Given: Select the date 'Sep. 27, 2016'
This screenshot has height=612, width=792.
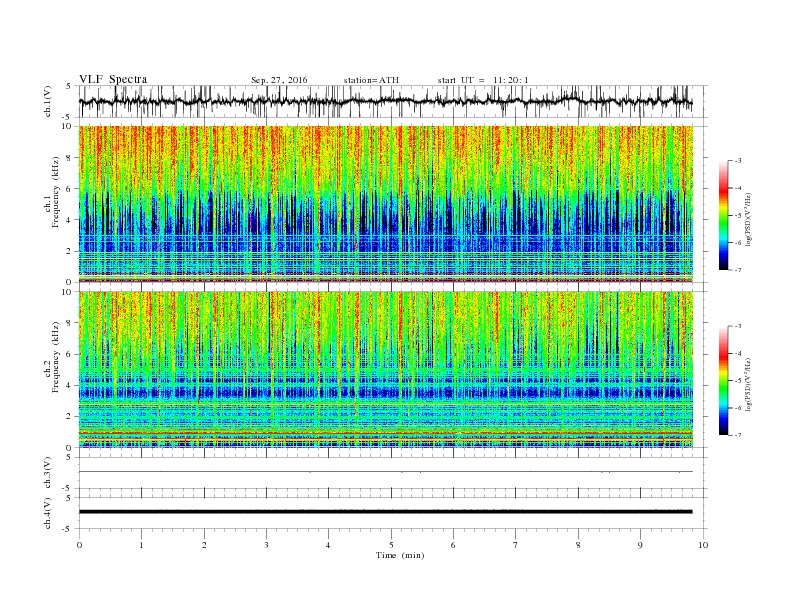Looking at the screenshot, I should [279, 80].
